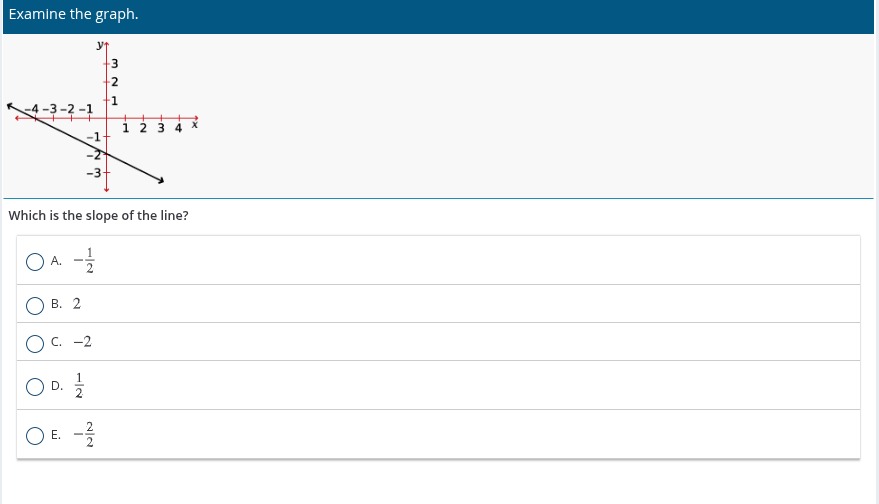Click the y-axis tick labeled 3

pos(114,63)
